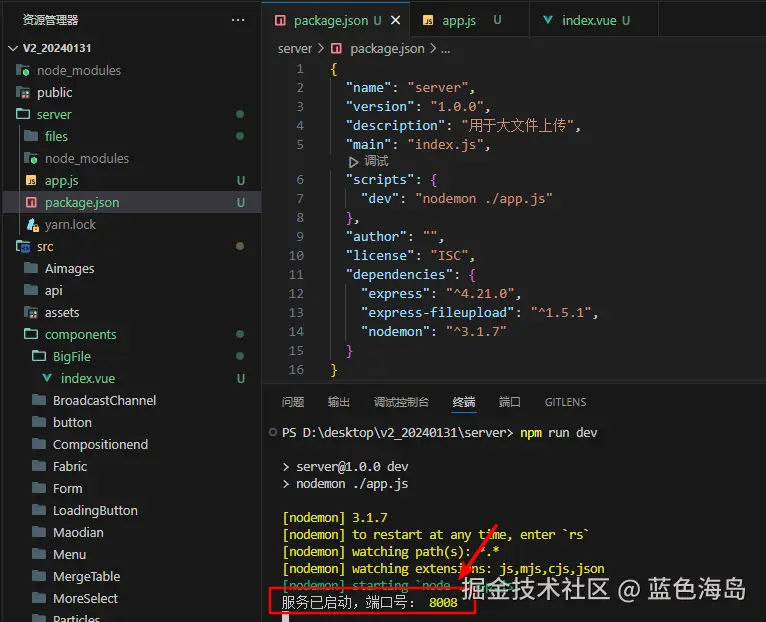The width and height of the screenshot is (766, 622).
Task: Expand the Compositionend folder
Action: click(x=100, y=444)
